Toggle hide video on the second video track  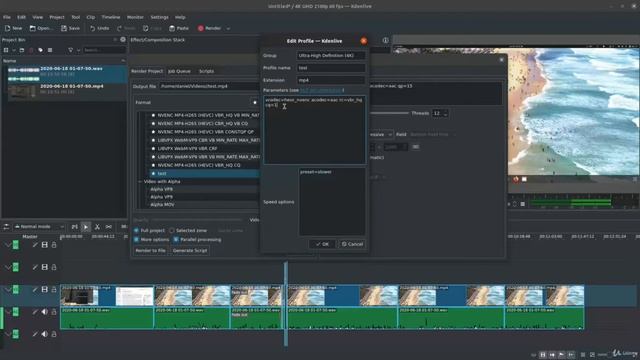pyautogui.click(x=44, y=267)
